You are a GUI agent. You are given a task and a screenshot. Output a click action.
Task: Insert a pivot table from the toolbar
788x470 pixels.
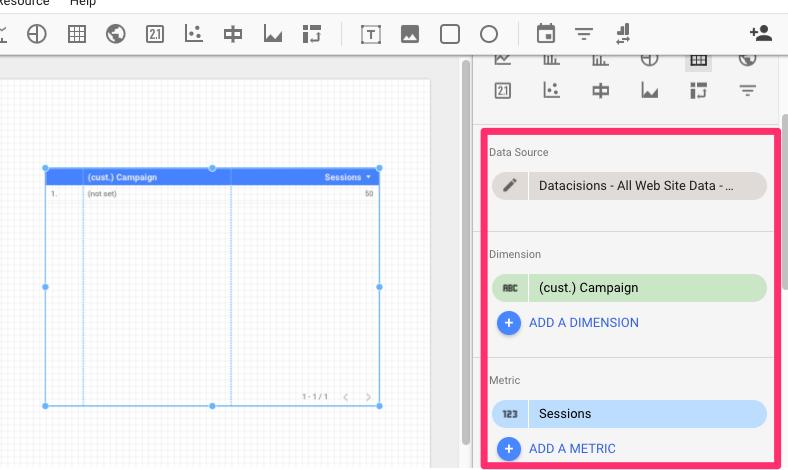click(312, 34)
